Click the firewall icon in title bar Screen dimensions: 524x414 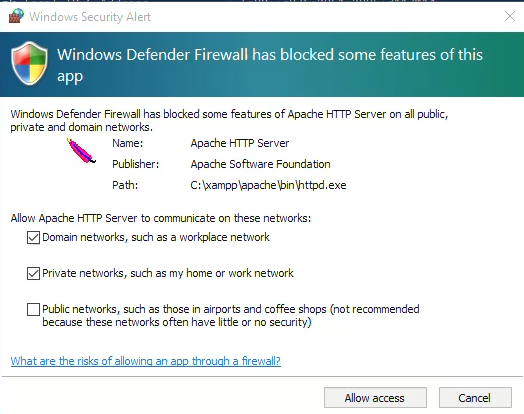tap(16, 16)
